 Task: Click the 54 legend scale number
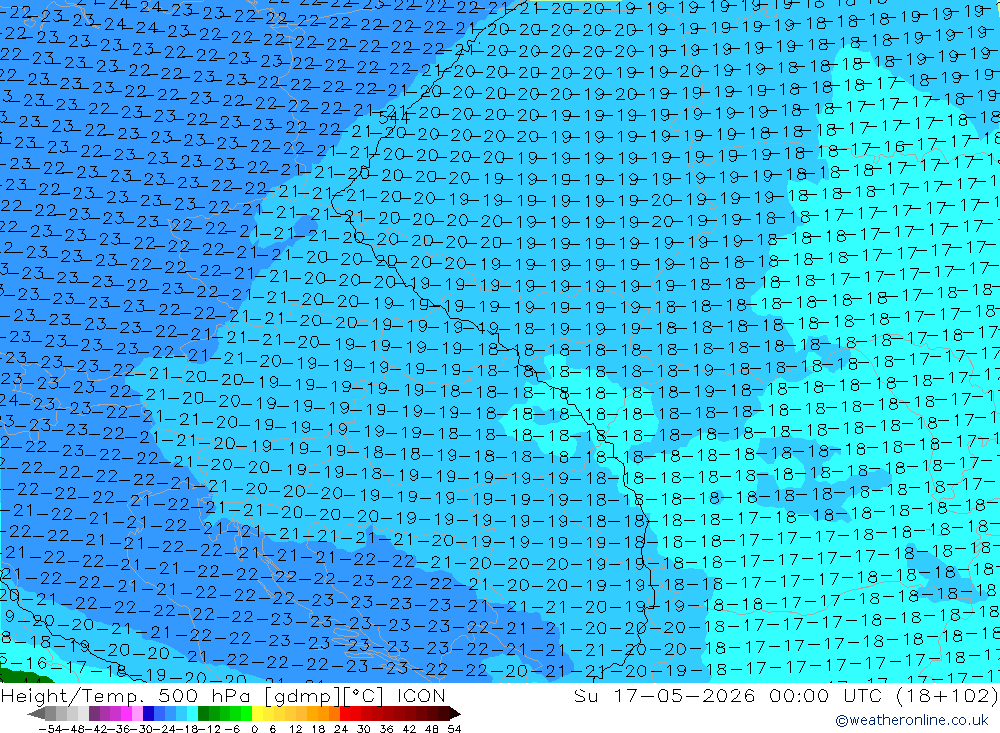(454, 729)
